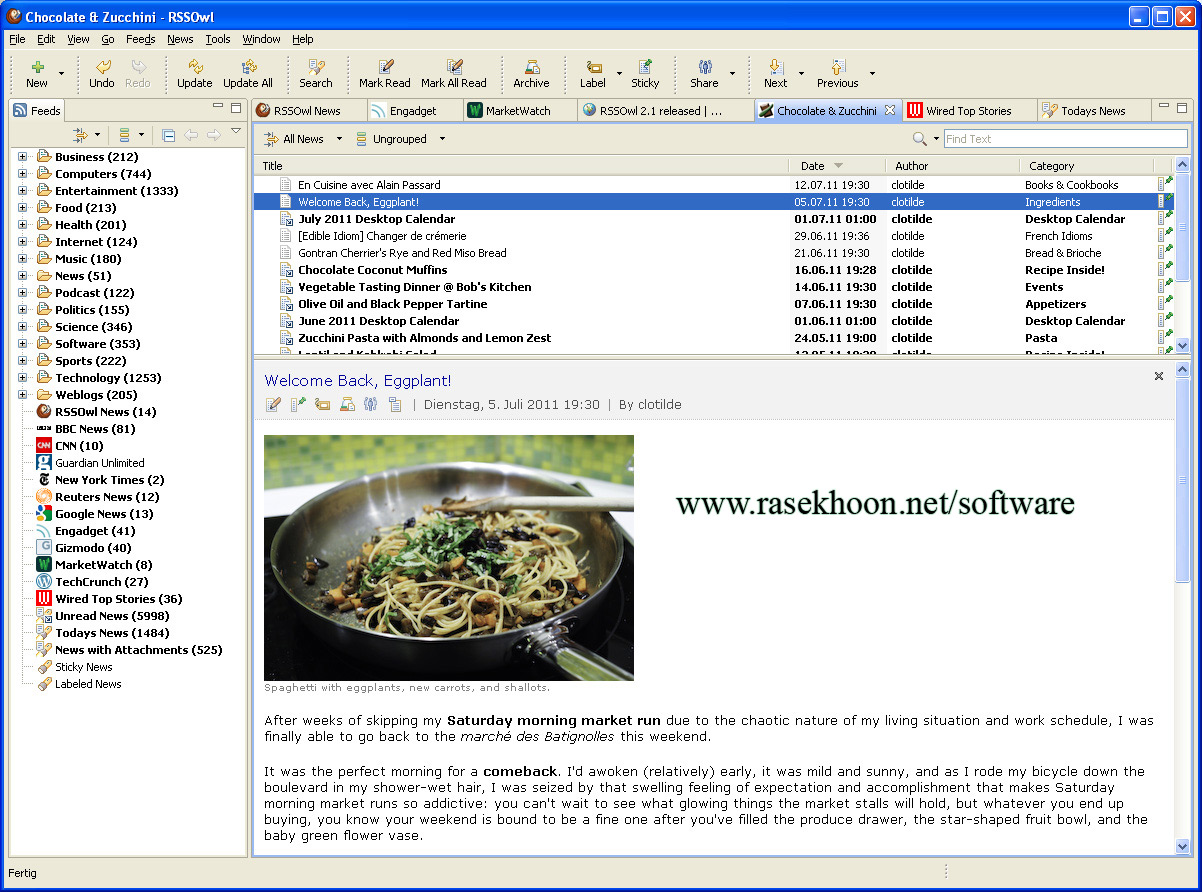
Task: Toggle Sticky in the main toolbar
Action: pyautogui.click(x=646, y=73)
